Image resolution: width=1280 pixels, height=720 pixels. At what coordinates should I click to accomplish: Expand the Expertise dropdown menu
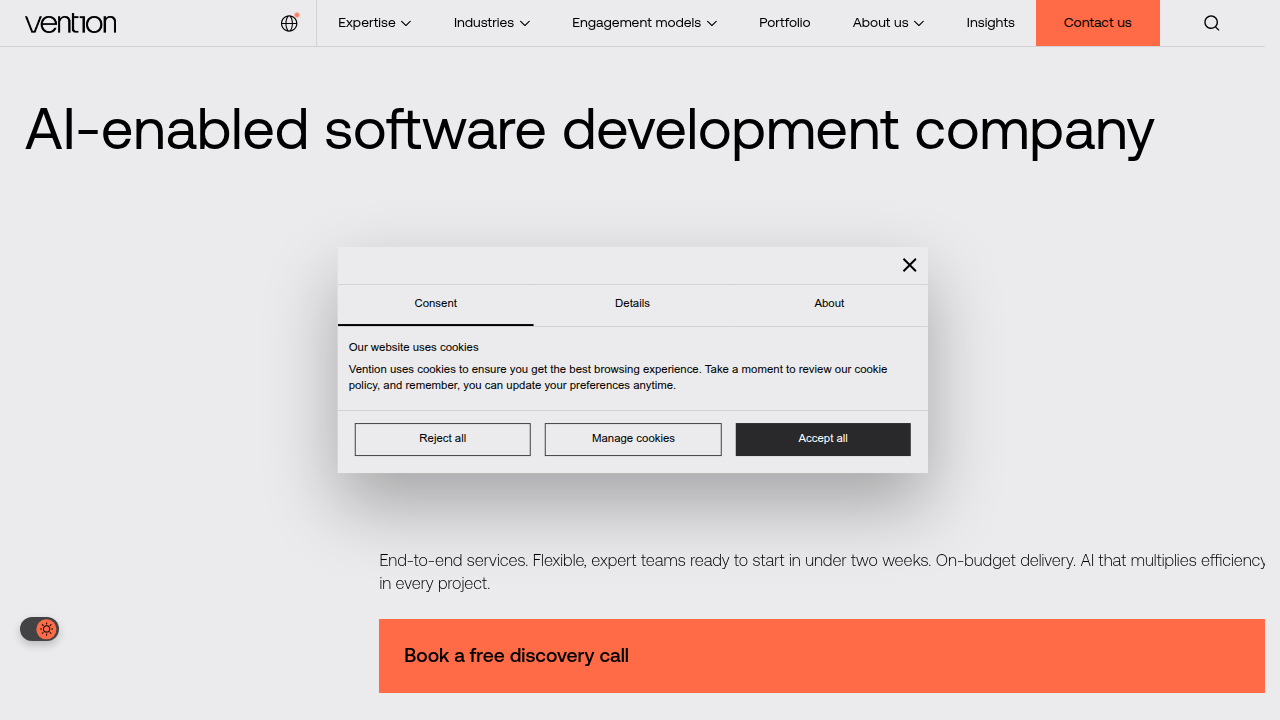(374, 23)
